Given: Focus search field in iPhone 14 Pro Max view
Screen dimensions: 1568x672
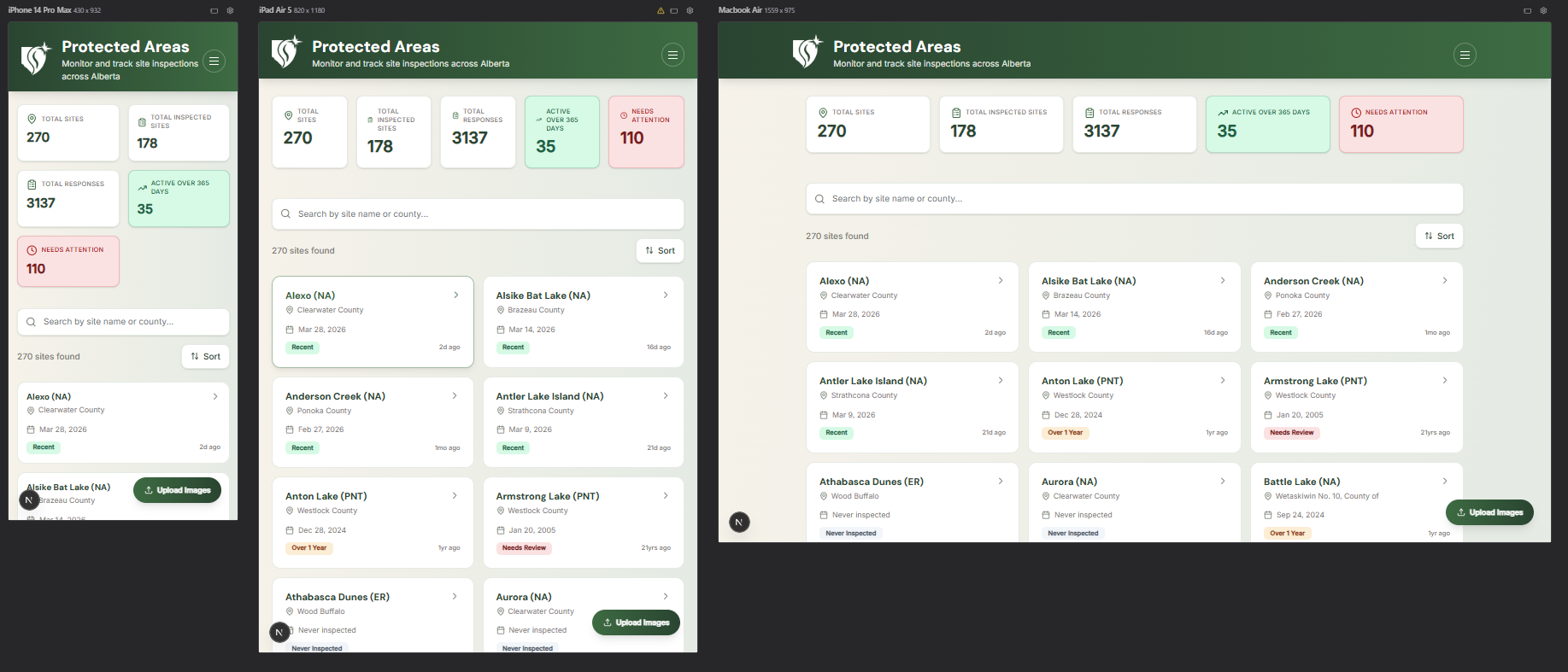Looking at the screenshot, I should [x=123, y=322].
